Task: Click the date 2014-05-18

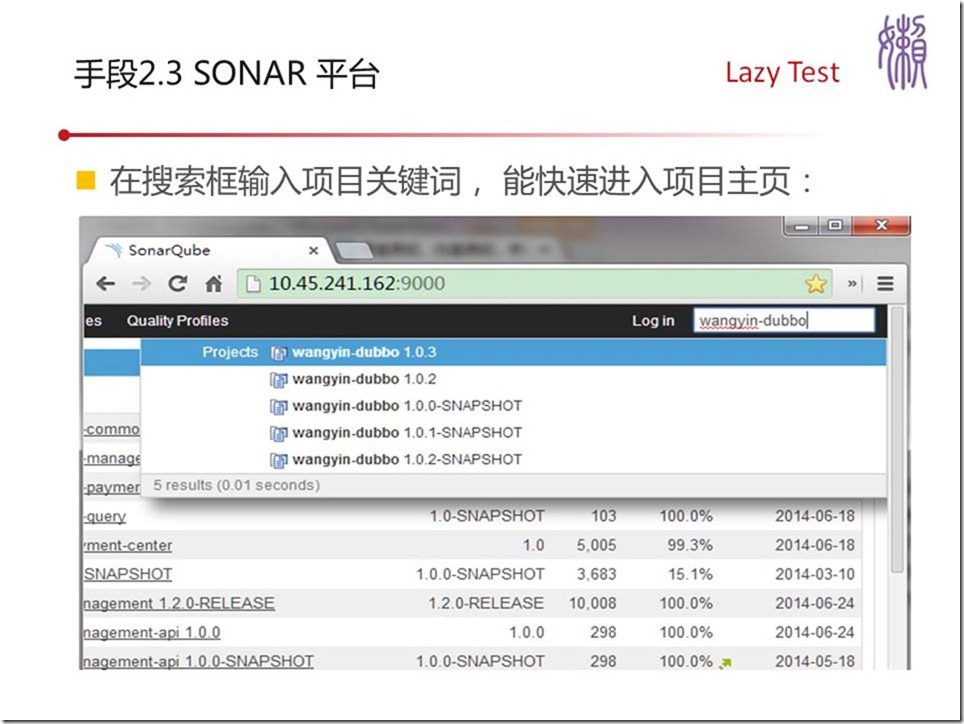Action: [x=815, y=661]
